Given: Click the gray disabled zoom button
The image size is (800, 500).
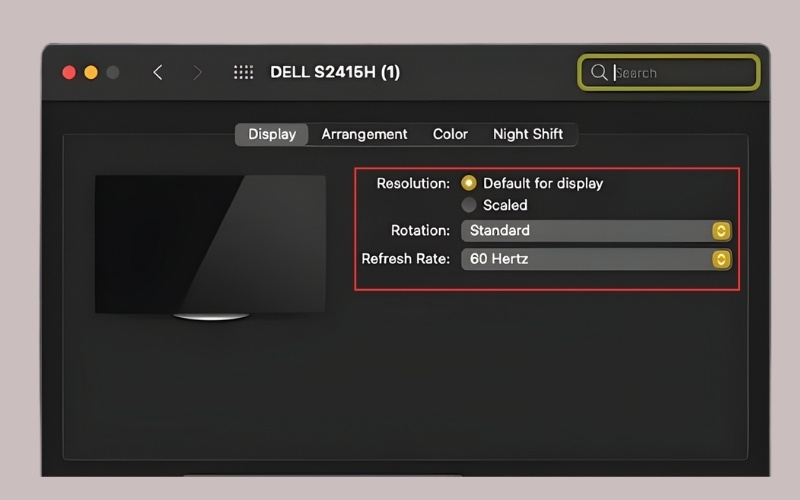Looking at the screenshot, I should coord(113,72).
